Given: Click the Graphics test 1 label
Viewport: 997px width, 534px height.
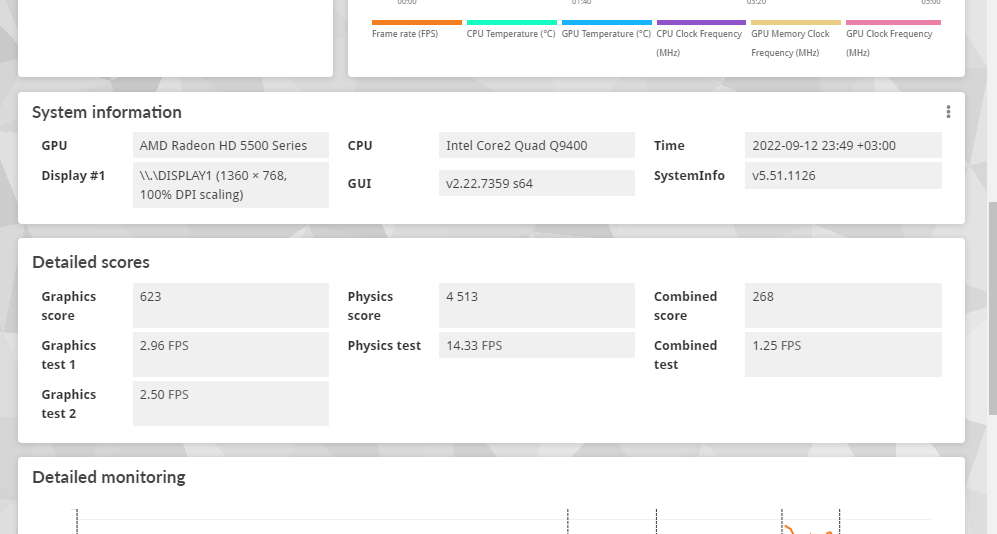Looking at the screenshot, I should pyautogui.click(x=69, y=355).
